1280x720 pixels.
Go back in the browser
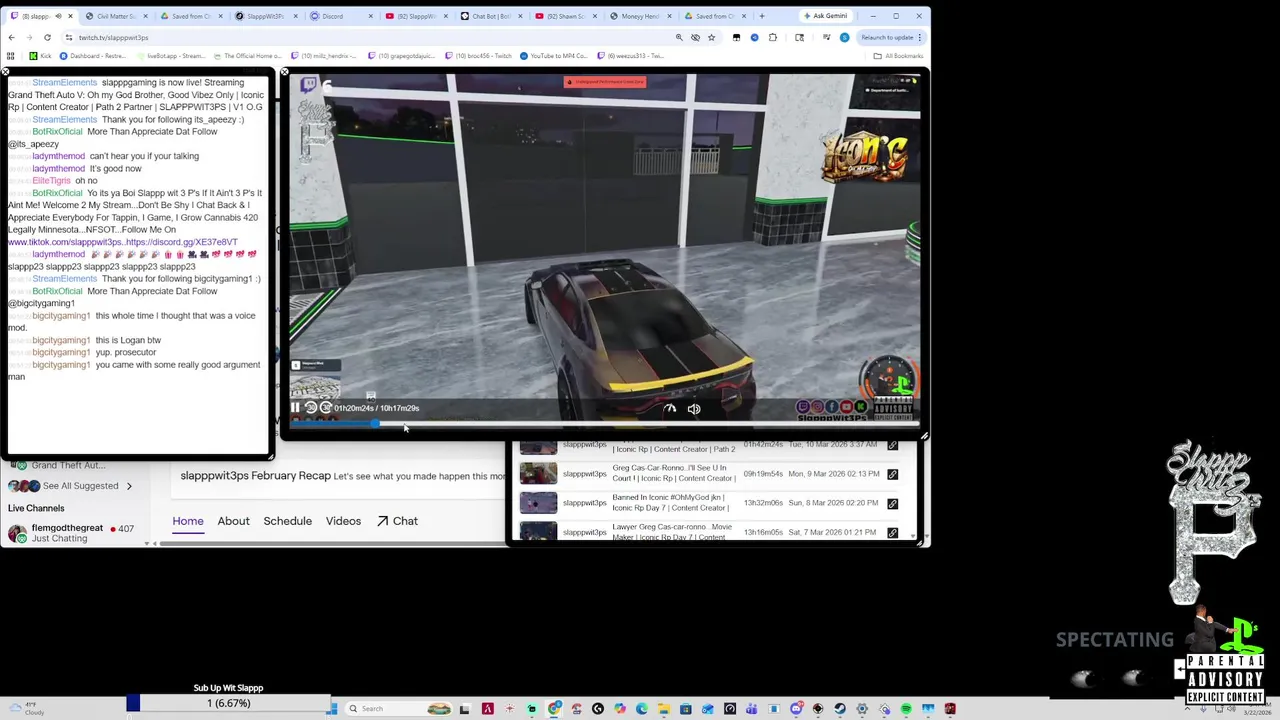click(11, 37)
